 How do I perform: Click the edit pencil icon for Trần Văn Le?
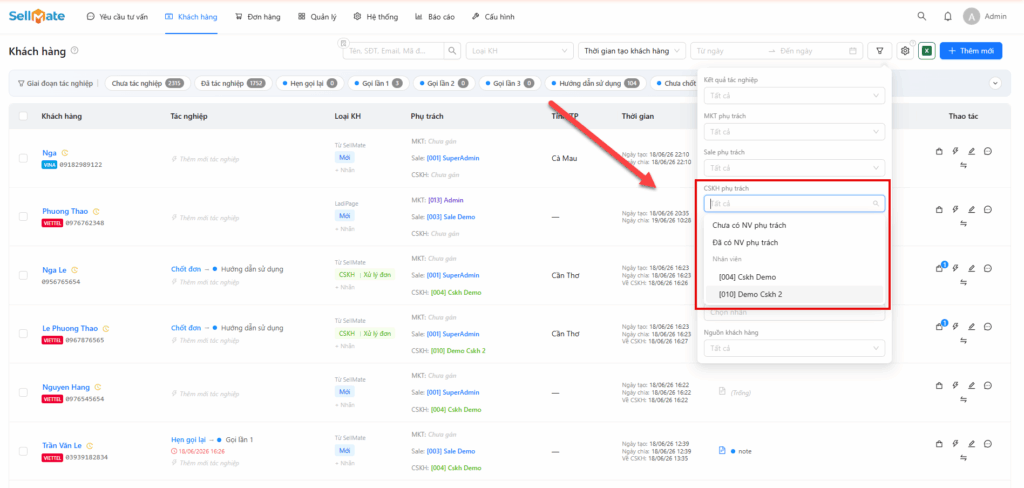(x=971, y=444)
